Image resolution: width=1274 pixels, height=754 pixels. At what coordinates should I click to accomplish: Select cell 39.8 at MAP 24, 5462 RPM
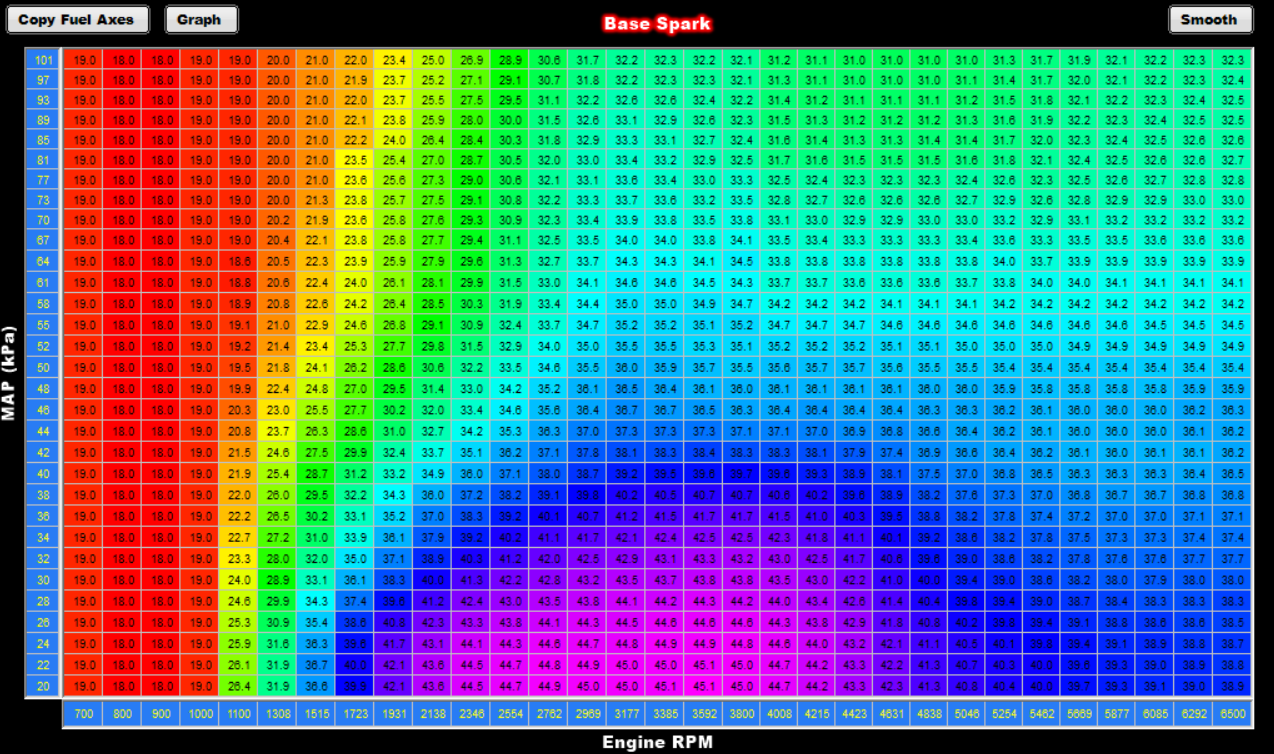tap(1040, 644)
